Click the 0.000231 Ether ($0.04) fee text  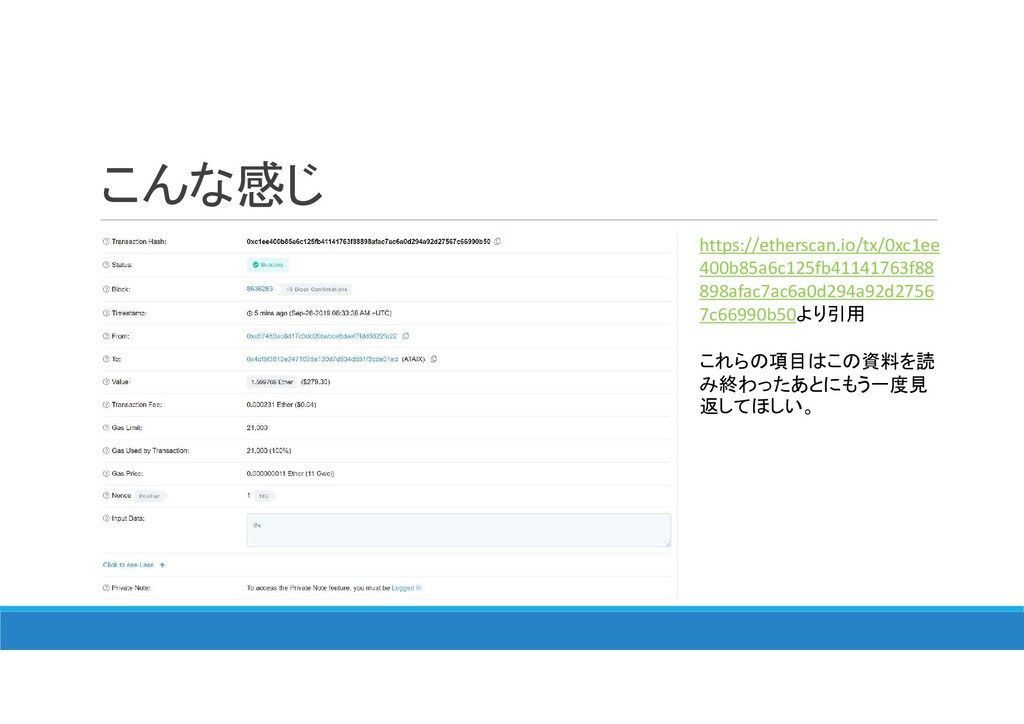[x=281, y=405]
